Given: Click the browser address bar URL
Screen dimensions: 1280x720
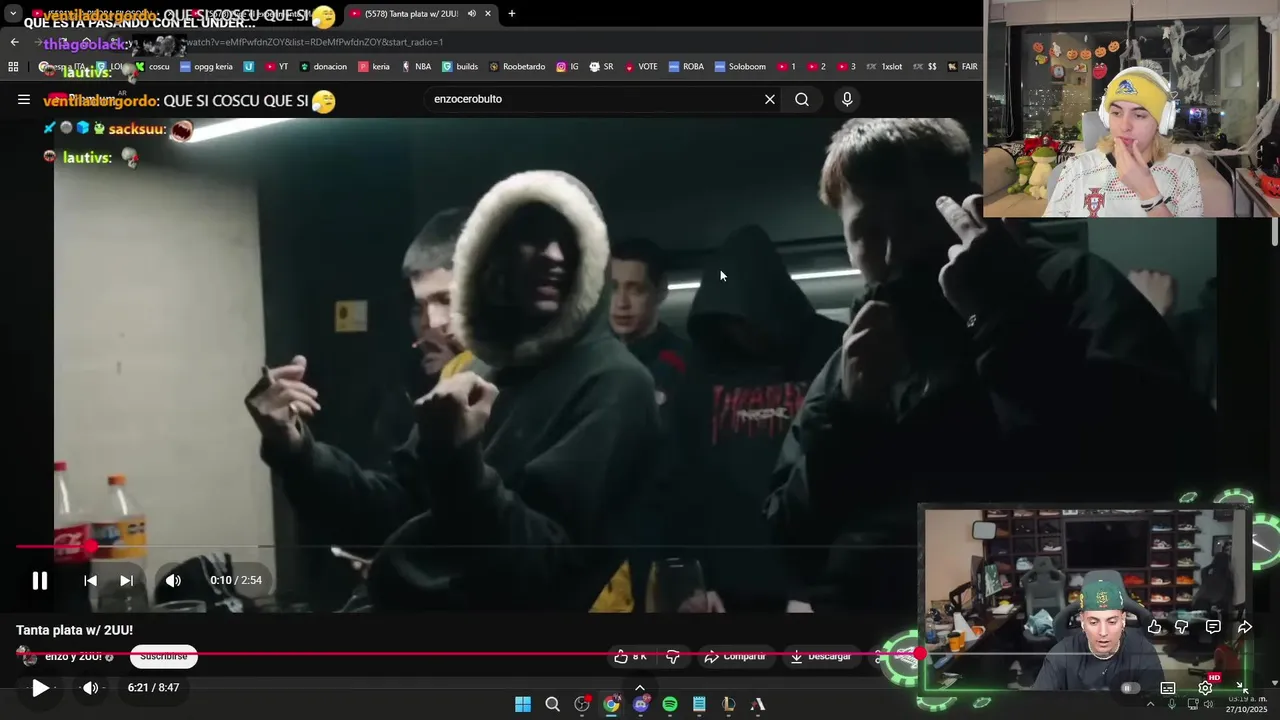Looking at the screenshot, I should pos(314,42).
